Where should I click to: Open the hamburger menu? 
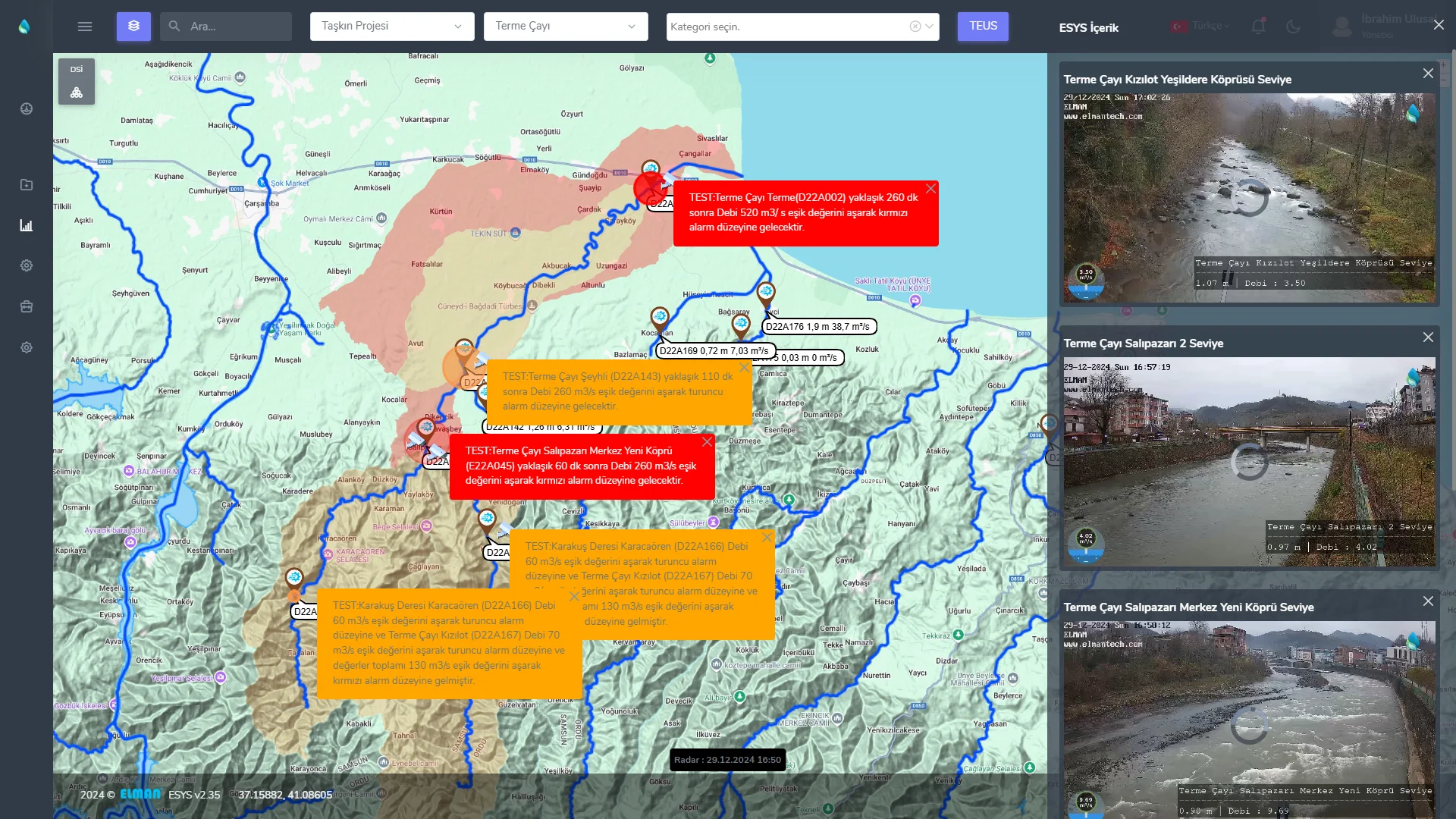(85, 27)
